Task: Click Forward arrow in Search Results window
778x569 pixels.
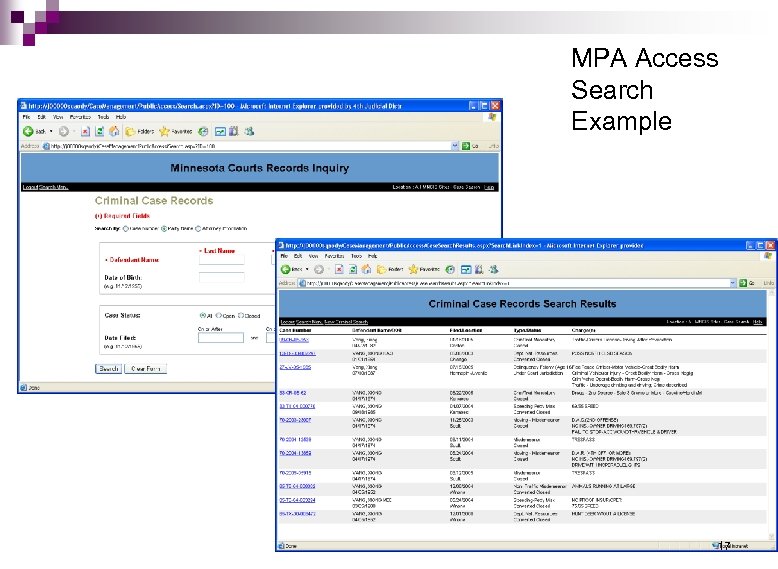Action: [319, 269]
